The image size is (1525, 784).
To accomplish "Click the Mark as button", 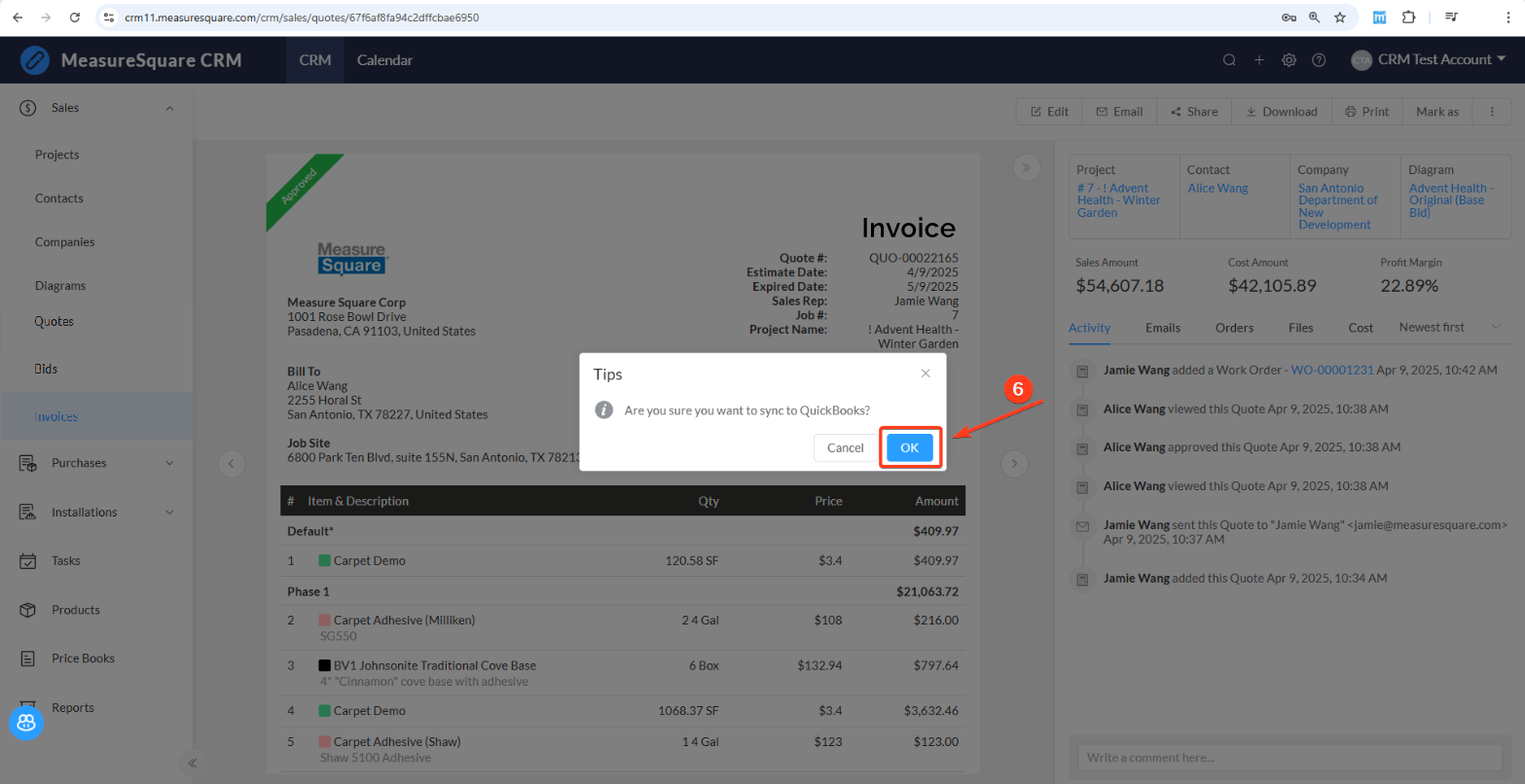I will [1437, 112].
